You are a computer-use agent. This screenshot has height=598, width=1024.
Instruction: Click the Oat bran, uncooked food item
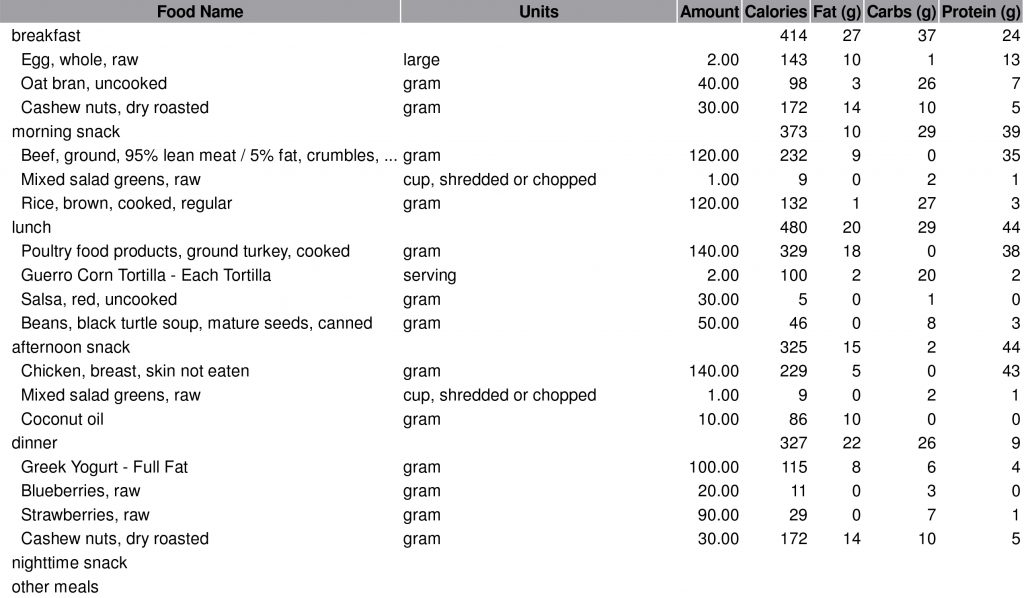pyautogui.click(x=94, y=84)
